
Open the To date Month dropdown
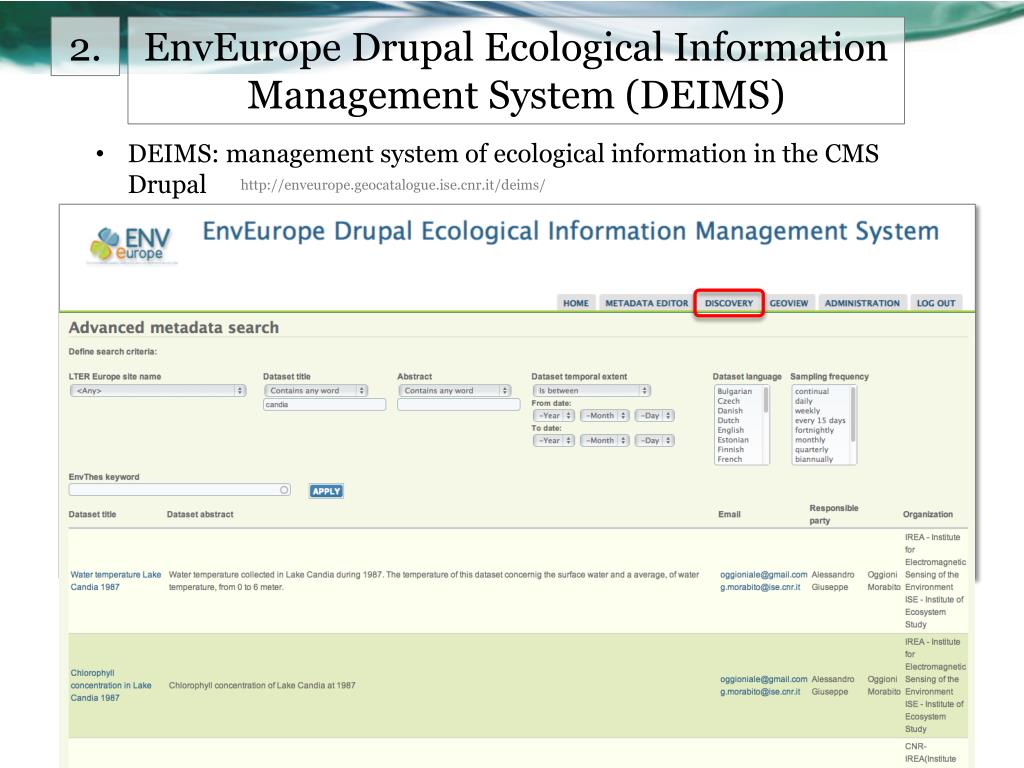[605, 440]
